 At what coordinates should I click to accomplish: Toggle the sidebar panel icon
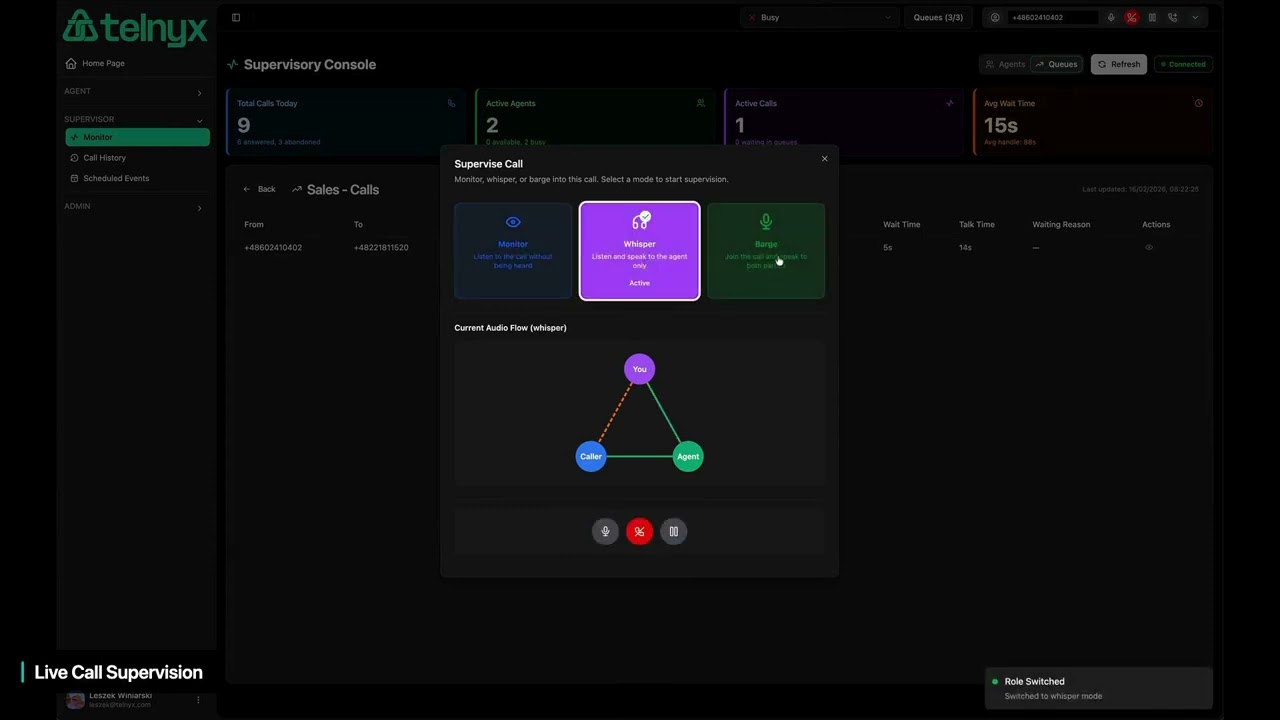pyautogui.click(x=236, y=17)
